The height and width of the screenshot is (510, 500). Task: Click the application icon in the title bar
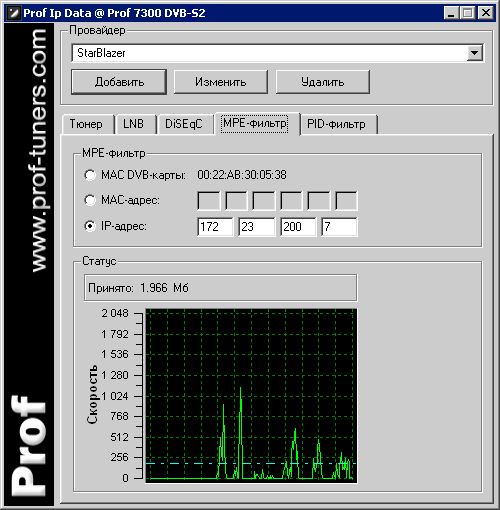tap(13, 13)
